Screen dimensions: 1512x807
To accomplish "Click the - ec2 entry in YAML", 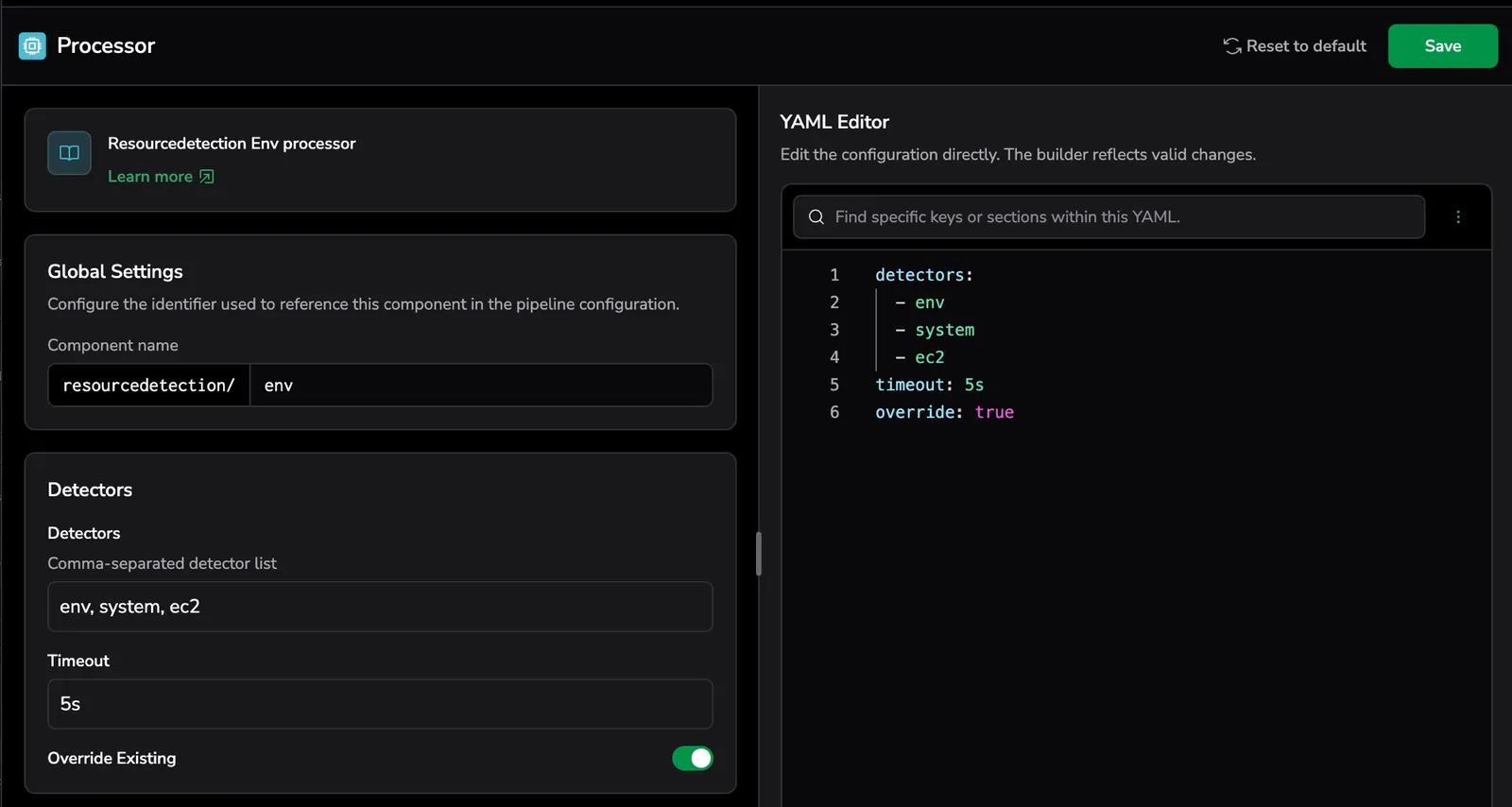I will tap(919, 357).
